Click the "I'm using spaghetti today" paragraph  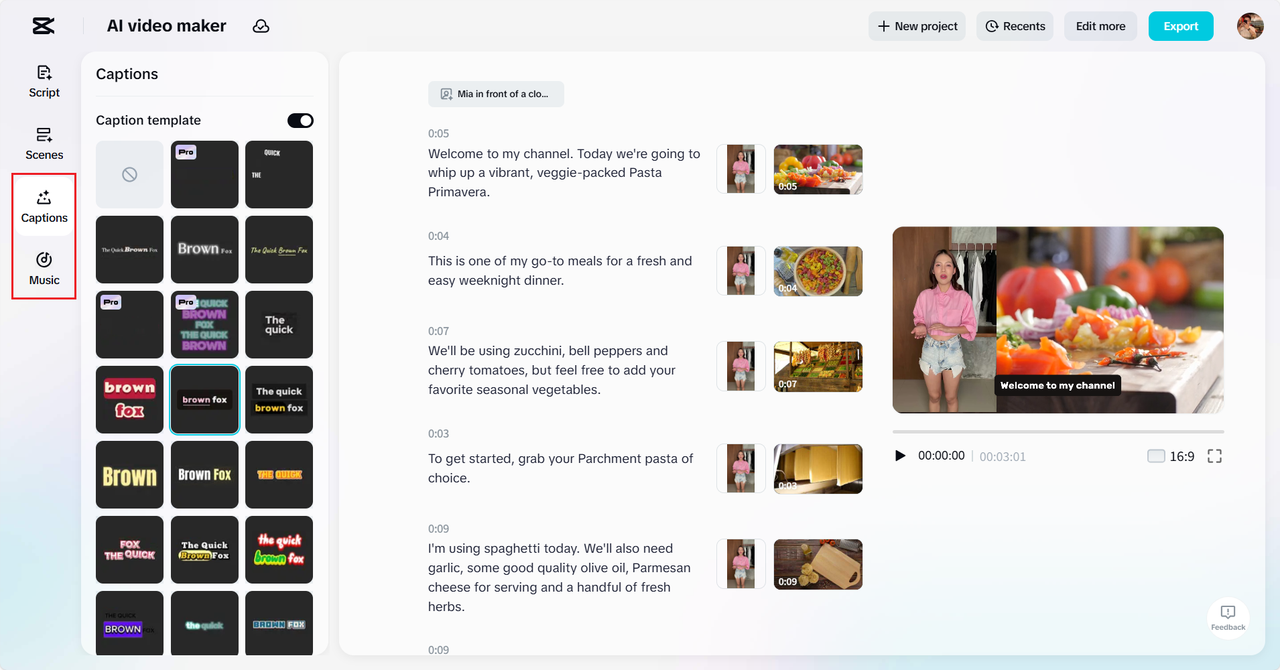pos(559,578)
